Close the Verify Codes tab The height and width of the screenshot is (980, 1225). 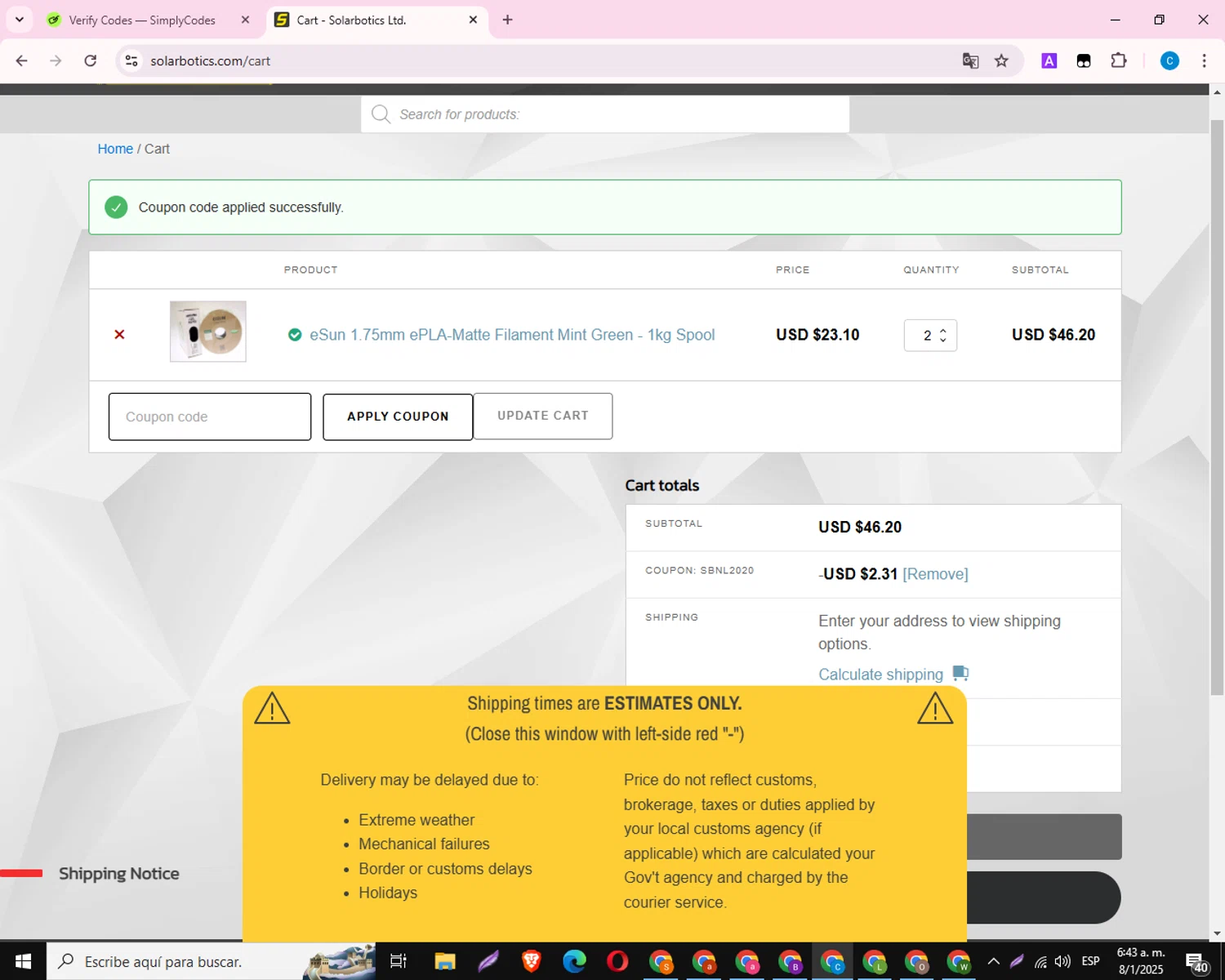tap(245, 20)
